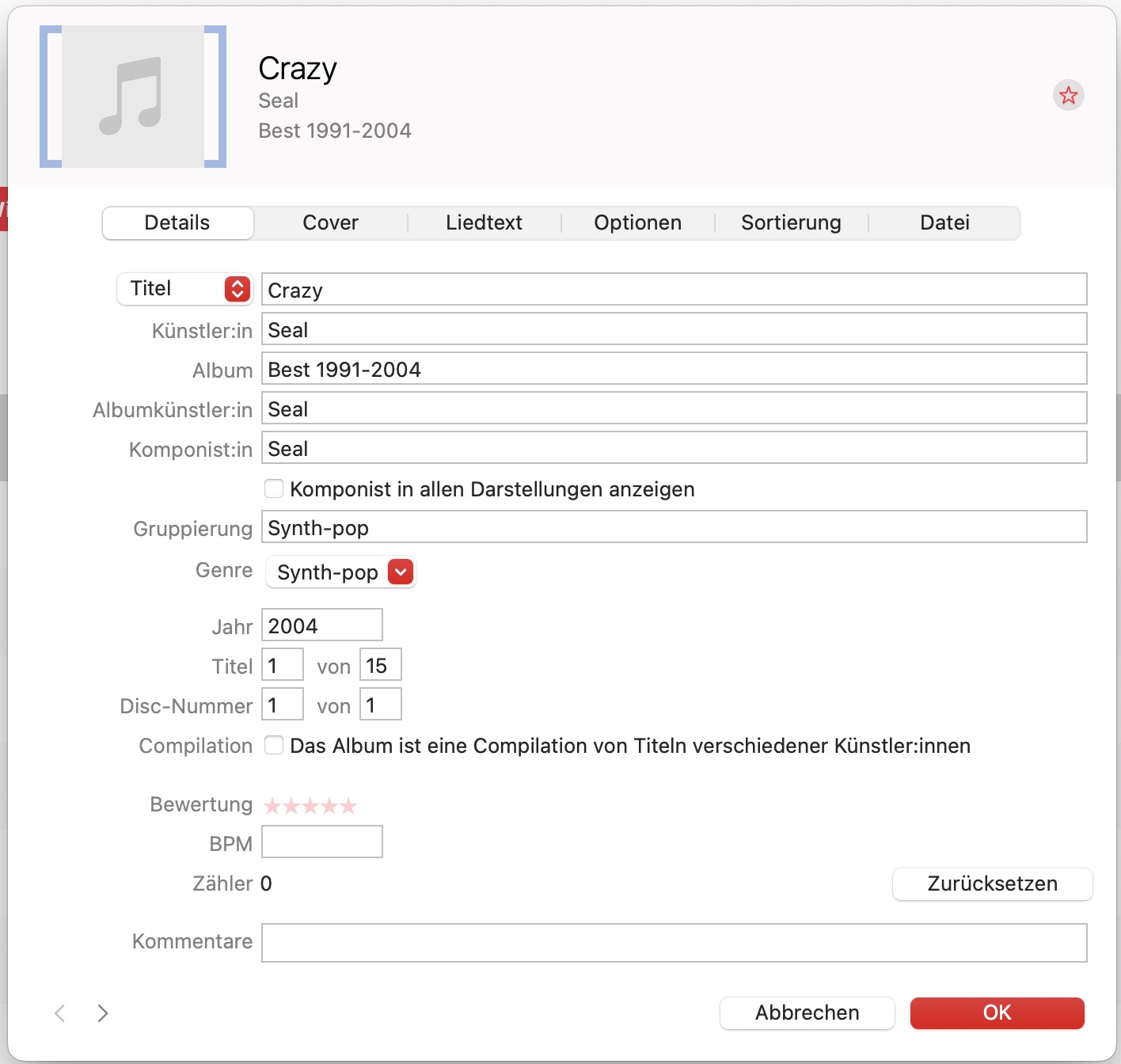This screenshot has height=1064, width=1121.
Task: Click the header artist name Seal
Action: pos(279,101)
